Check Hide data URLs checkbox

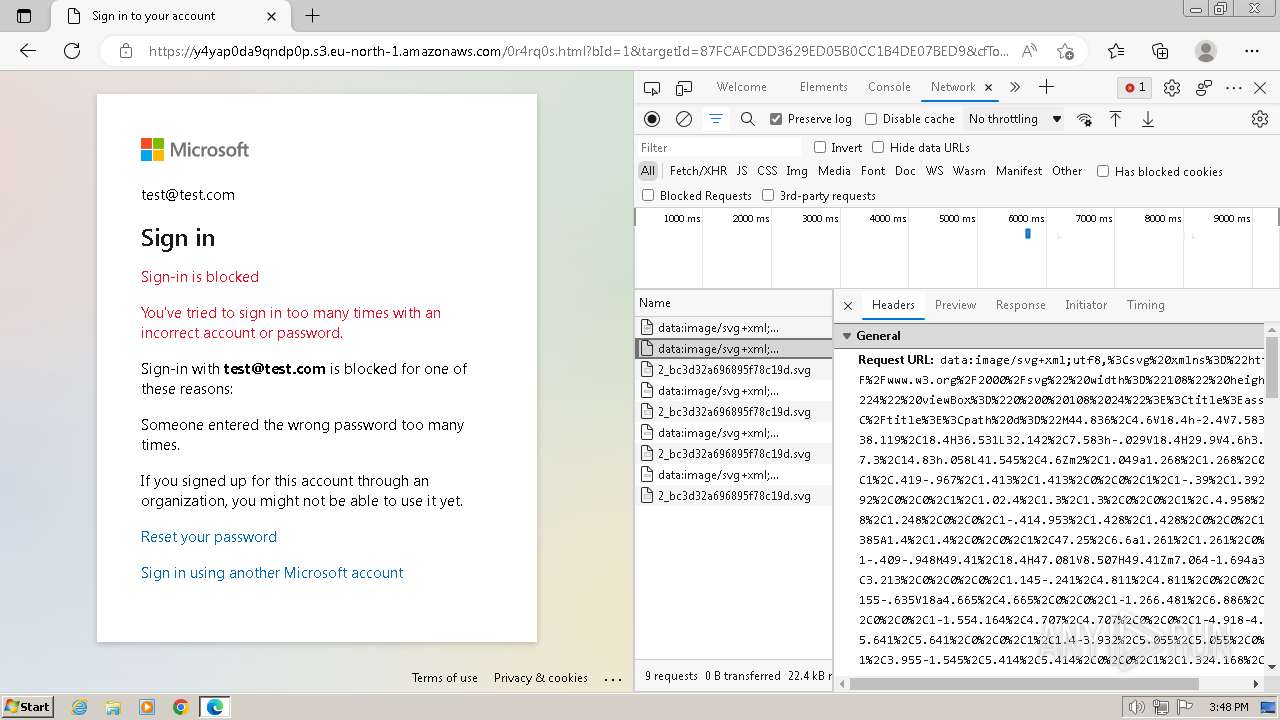point(878,147)
